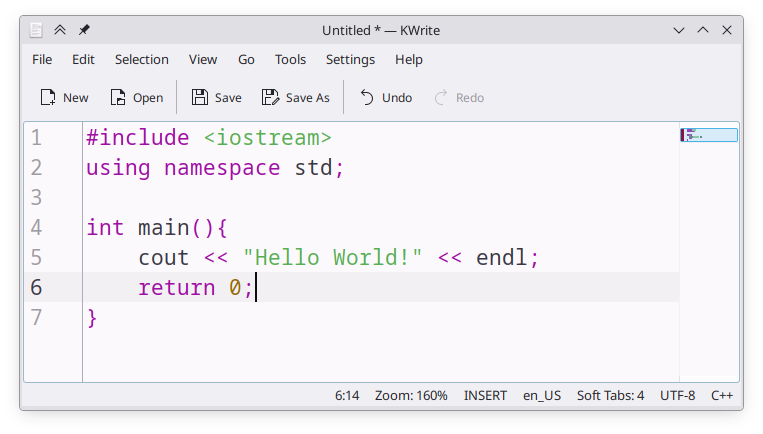
Task: Open the Go menu
Action: (x=246, y=59)
